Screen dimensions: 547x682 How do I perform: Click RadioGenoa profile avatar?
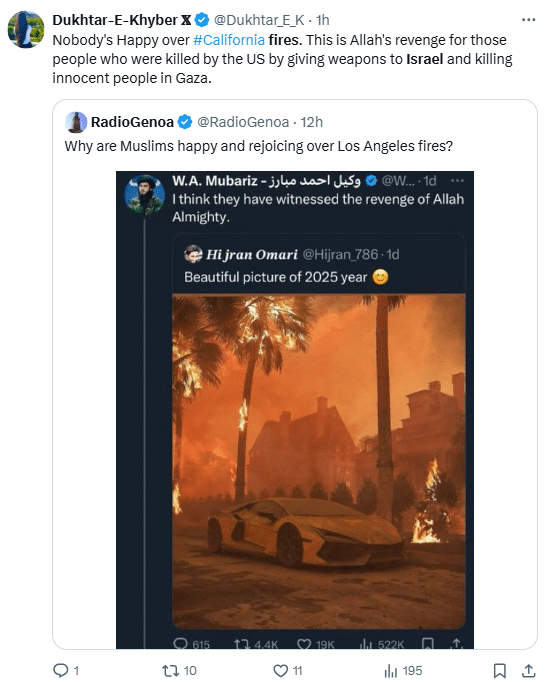click(76, 122)
